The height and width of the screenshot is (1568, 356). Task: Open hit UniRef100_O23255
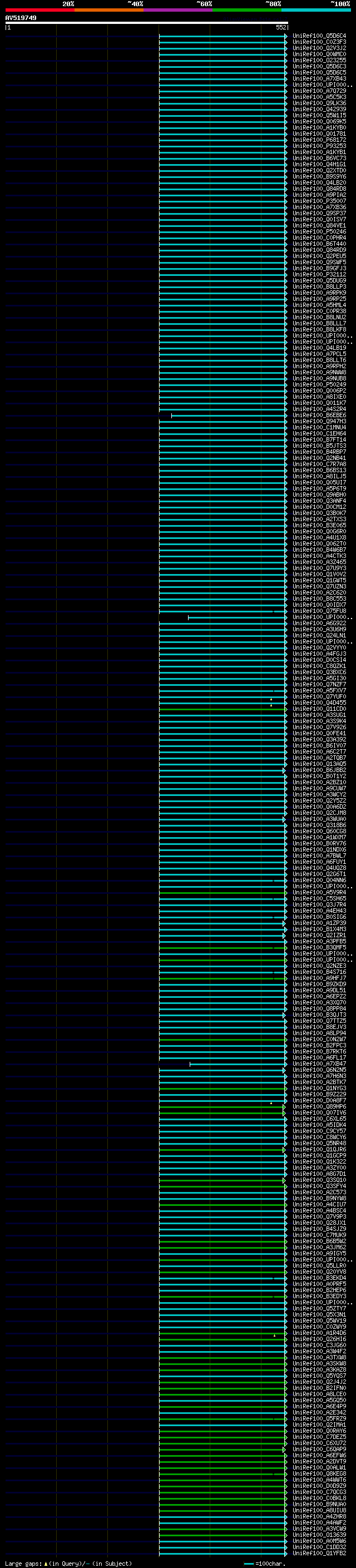coord(319,60)
